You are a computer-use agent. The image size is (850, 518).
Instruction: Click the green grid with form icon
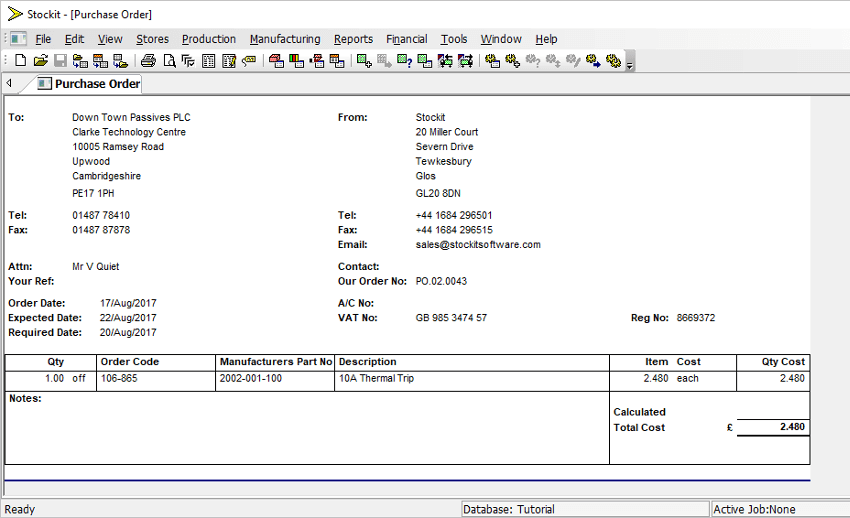tap(424, 61)
